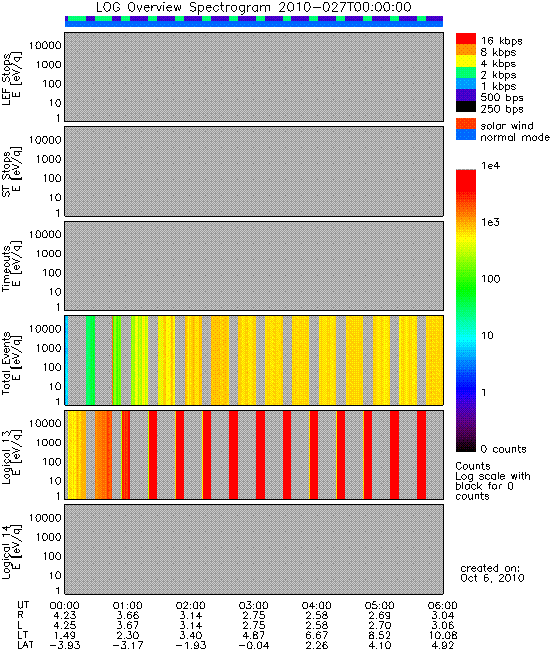Click the '1e3' colorbar label
The height and width of the screenshot is (651, 552).
pyautogui.click(x=491, y=222)
